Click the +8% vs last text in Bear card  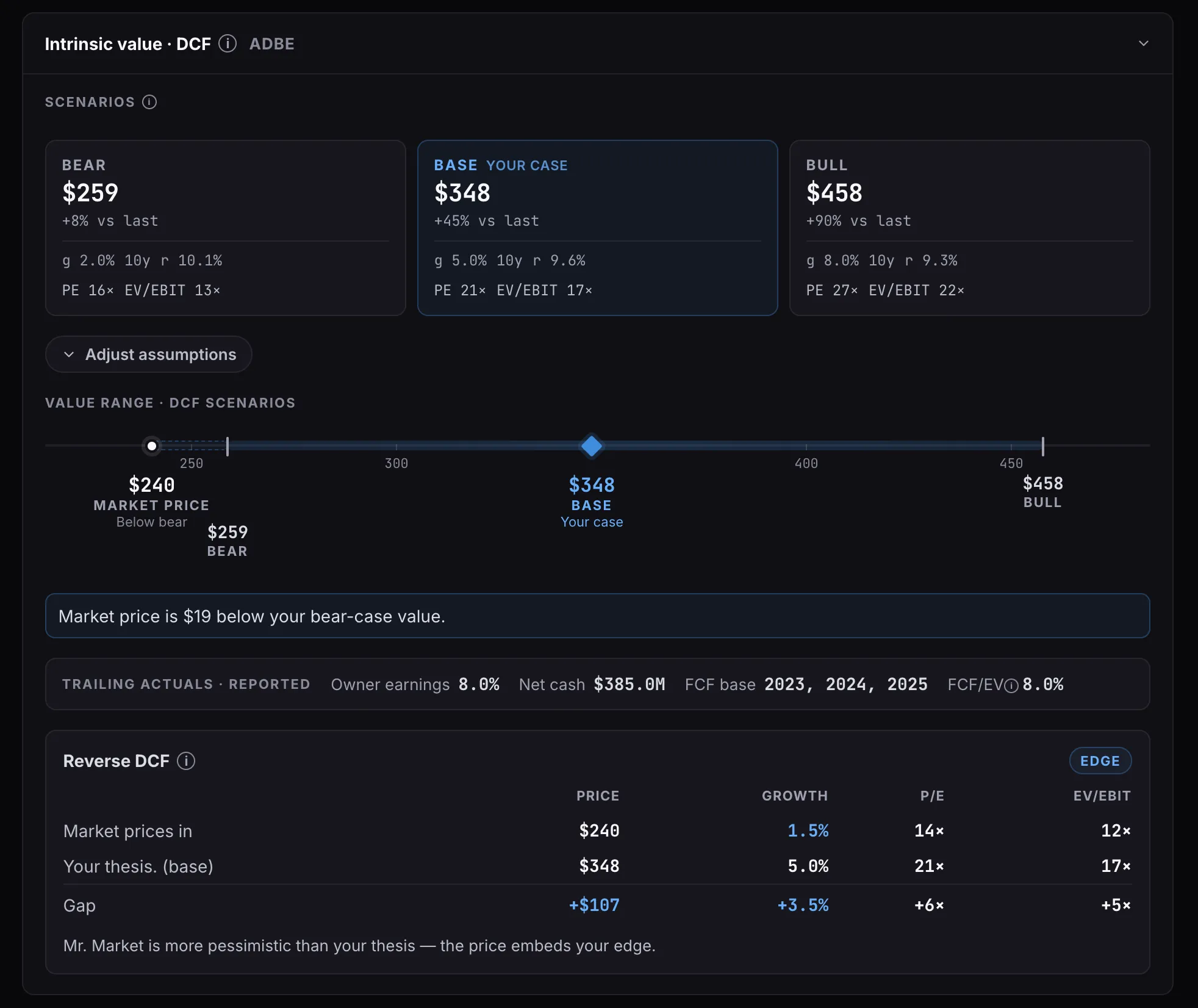pos(110,221)
